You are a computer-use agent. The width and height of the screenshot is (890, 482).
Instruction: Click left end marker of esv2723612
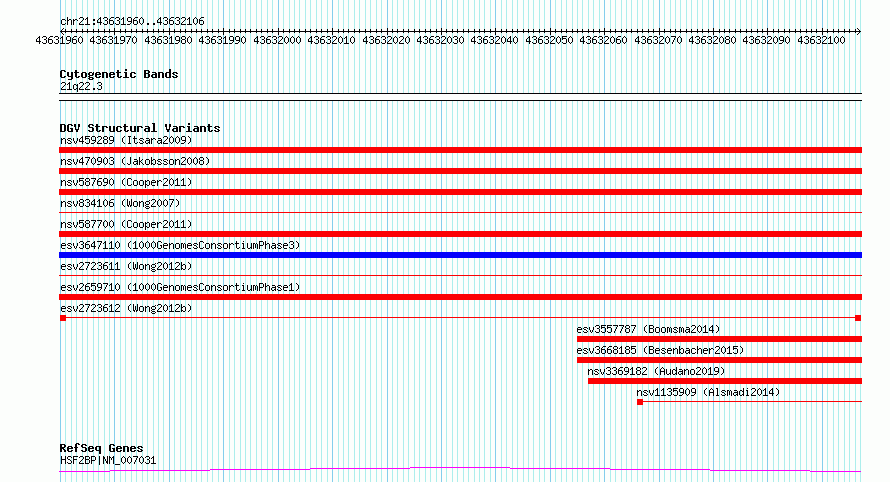(x=63, y=318)
